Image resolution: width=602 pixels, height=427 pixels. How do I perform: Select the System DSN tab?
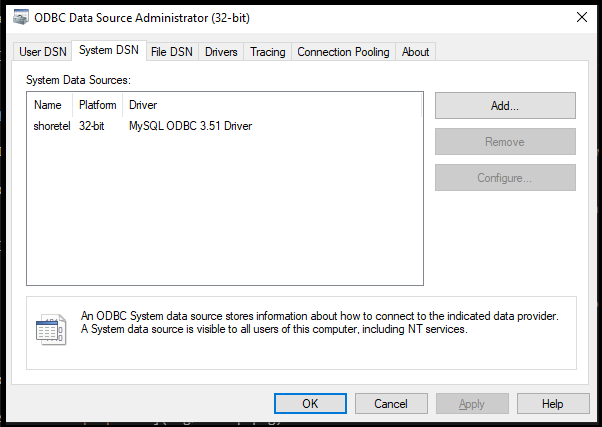coord(109,51)
